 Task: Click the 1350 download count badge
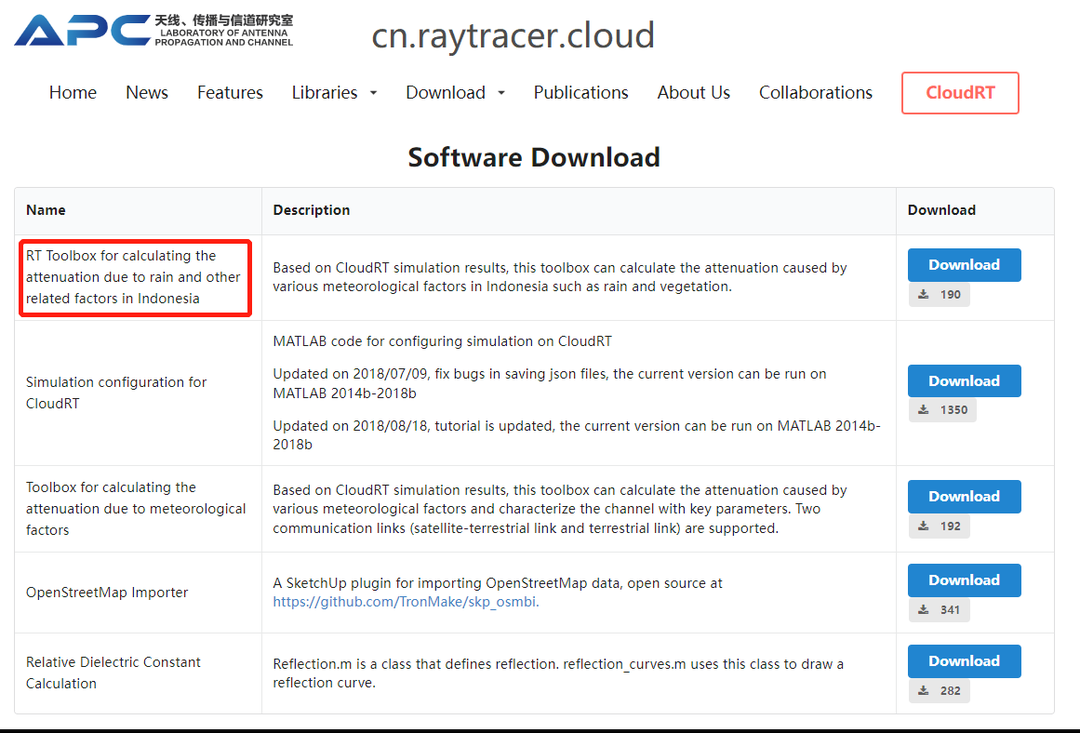(942, 410)
